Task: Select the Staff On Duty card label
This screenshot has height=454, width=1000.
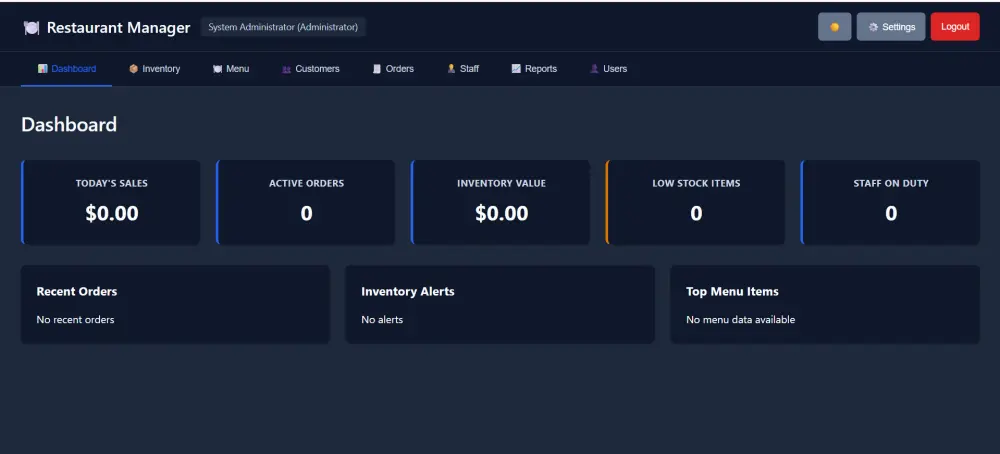Action: coord(891,183)
